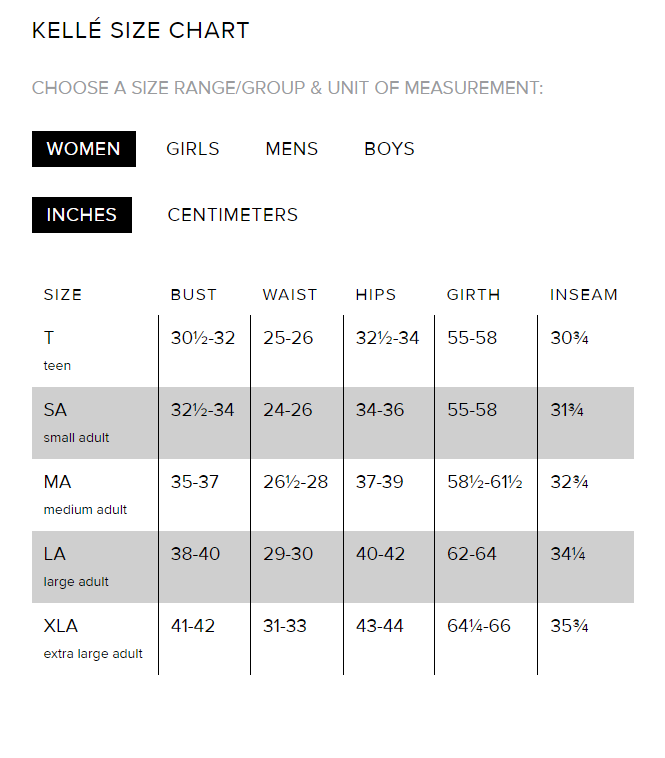Select the LA large adult row label
The width and height of the screenshot is (665, 758).
(x=76, y=566)
